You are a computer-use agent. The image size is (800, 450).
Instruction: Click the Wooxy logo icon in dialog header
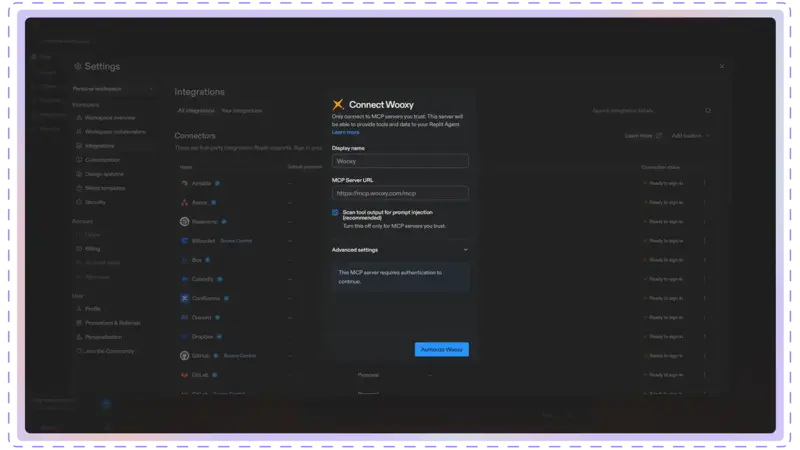338,105
